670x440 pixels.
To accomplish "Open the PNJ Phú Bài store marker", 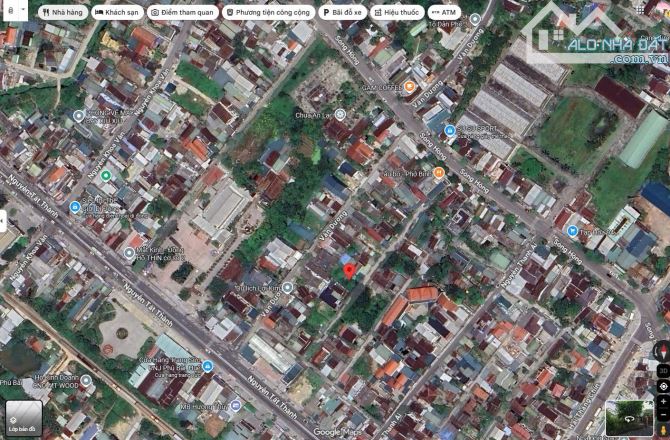I will click(x=207, y=366).
